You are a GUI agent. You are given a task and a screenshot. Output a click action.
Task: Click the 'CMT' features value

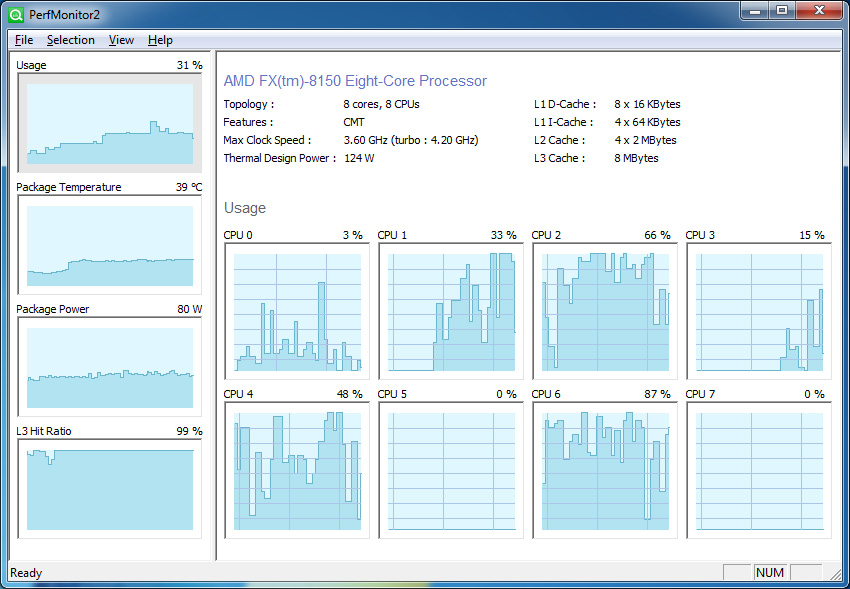point(354,122)
